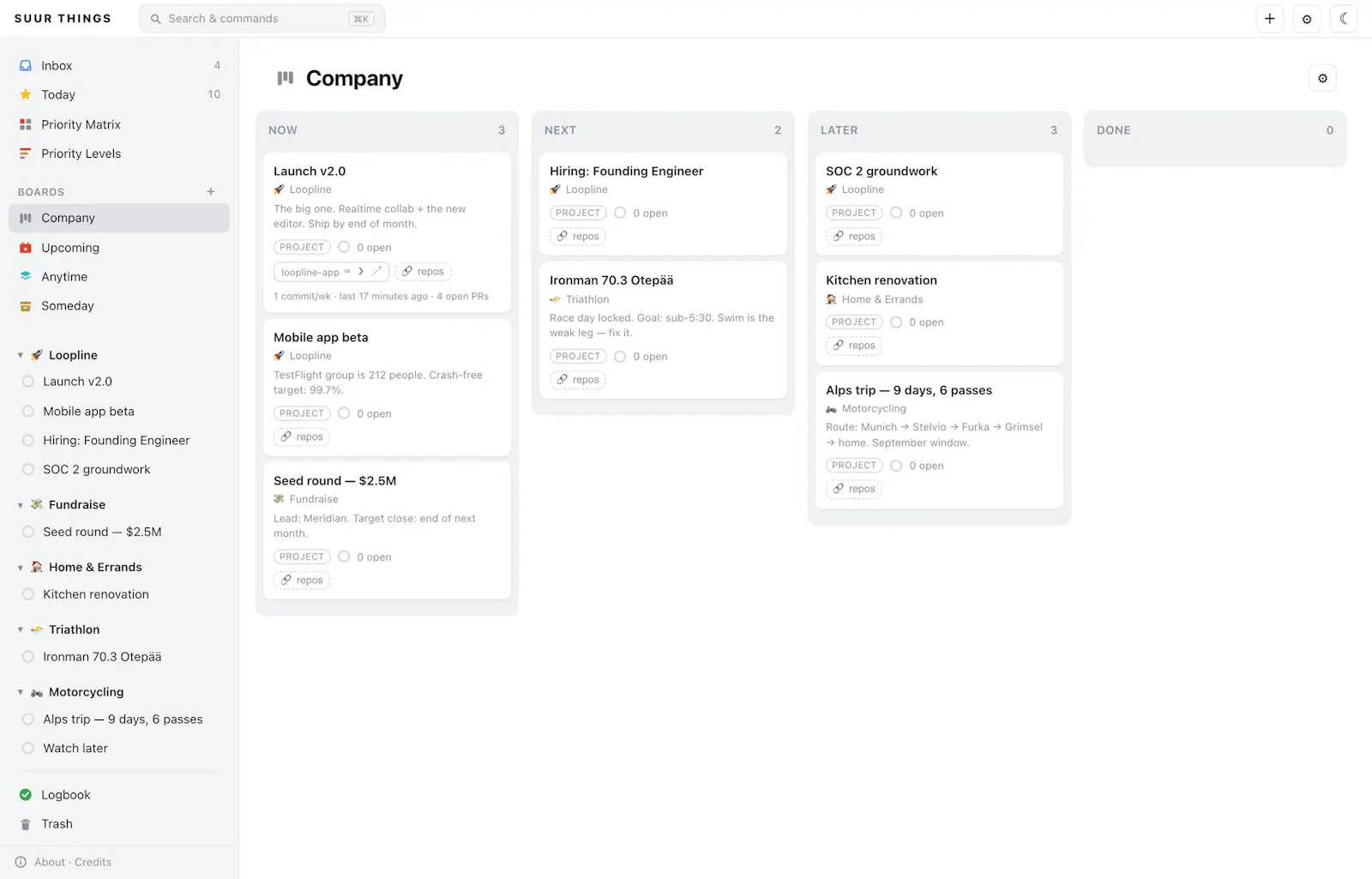Check off Ironman 70.3 Otepää in the sidebar
This screenshot has height=879, width=1372.
28,657
